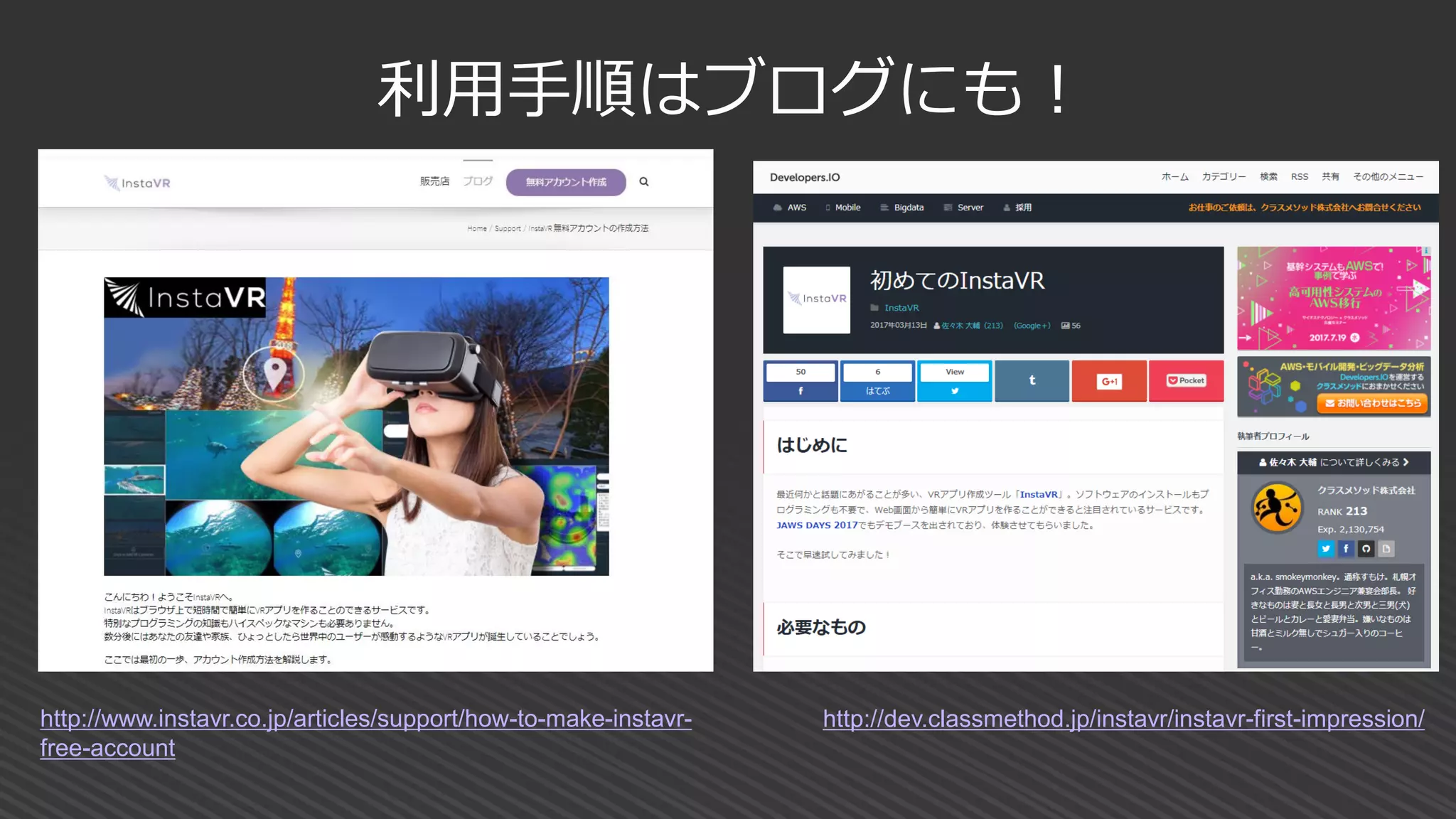This screenshot has height=819, width=1456.
Task: Open the author's GitHub profile icon
Action: click(x=1366, y=549)
